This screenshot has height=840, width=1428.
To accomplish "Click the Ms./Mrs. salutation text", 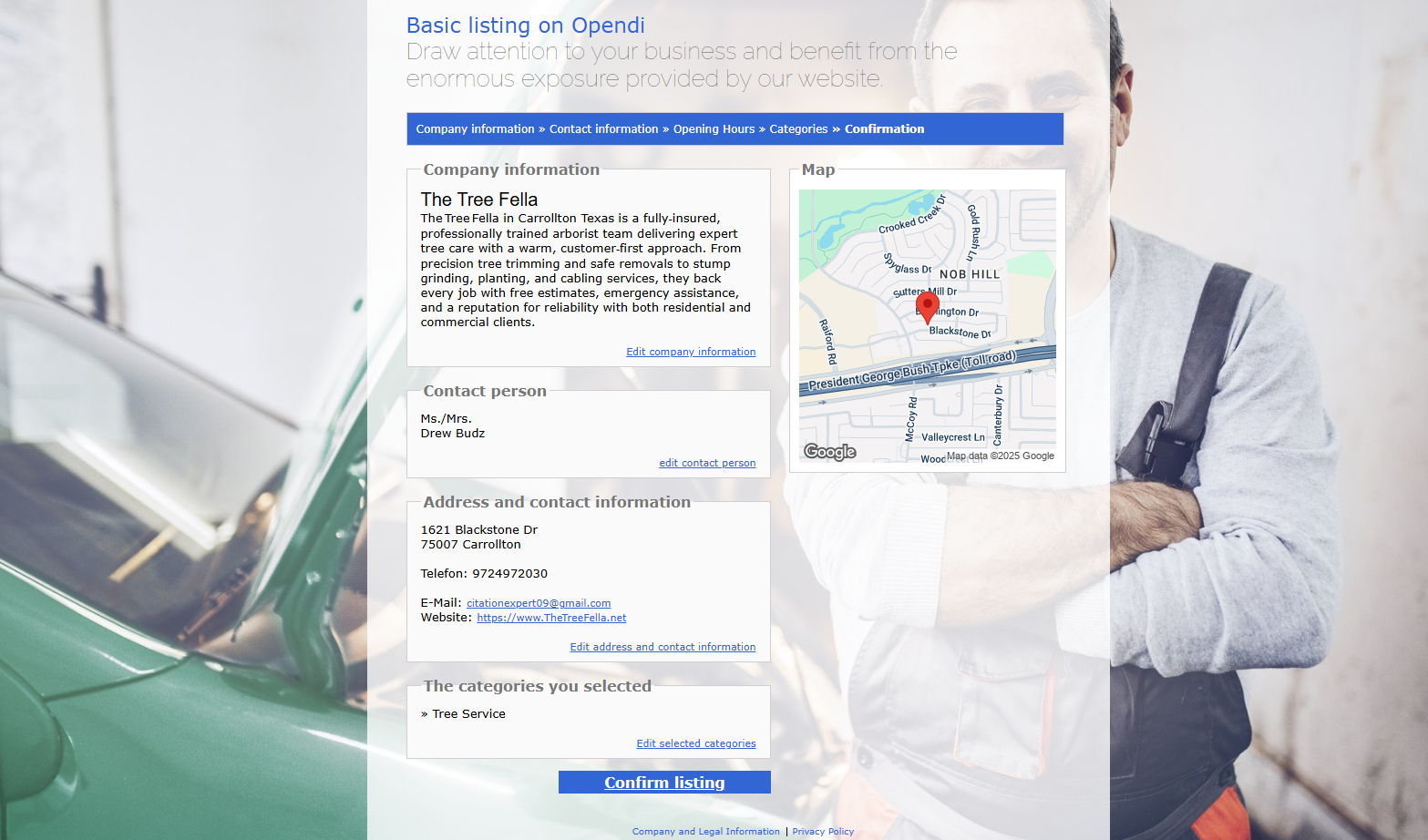I will click(446, 419).
